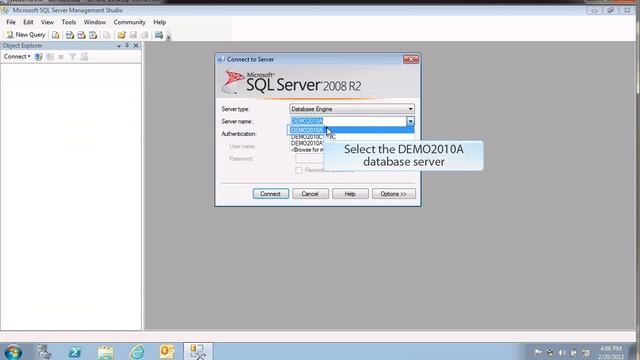This screenshot has height=360, width=640.
Task: Click the Activity Monitor toolbar icon
Action: [159, 35]
